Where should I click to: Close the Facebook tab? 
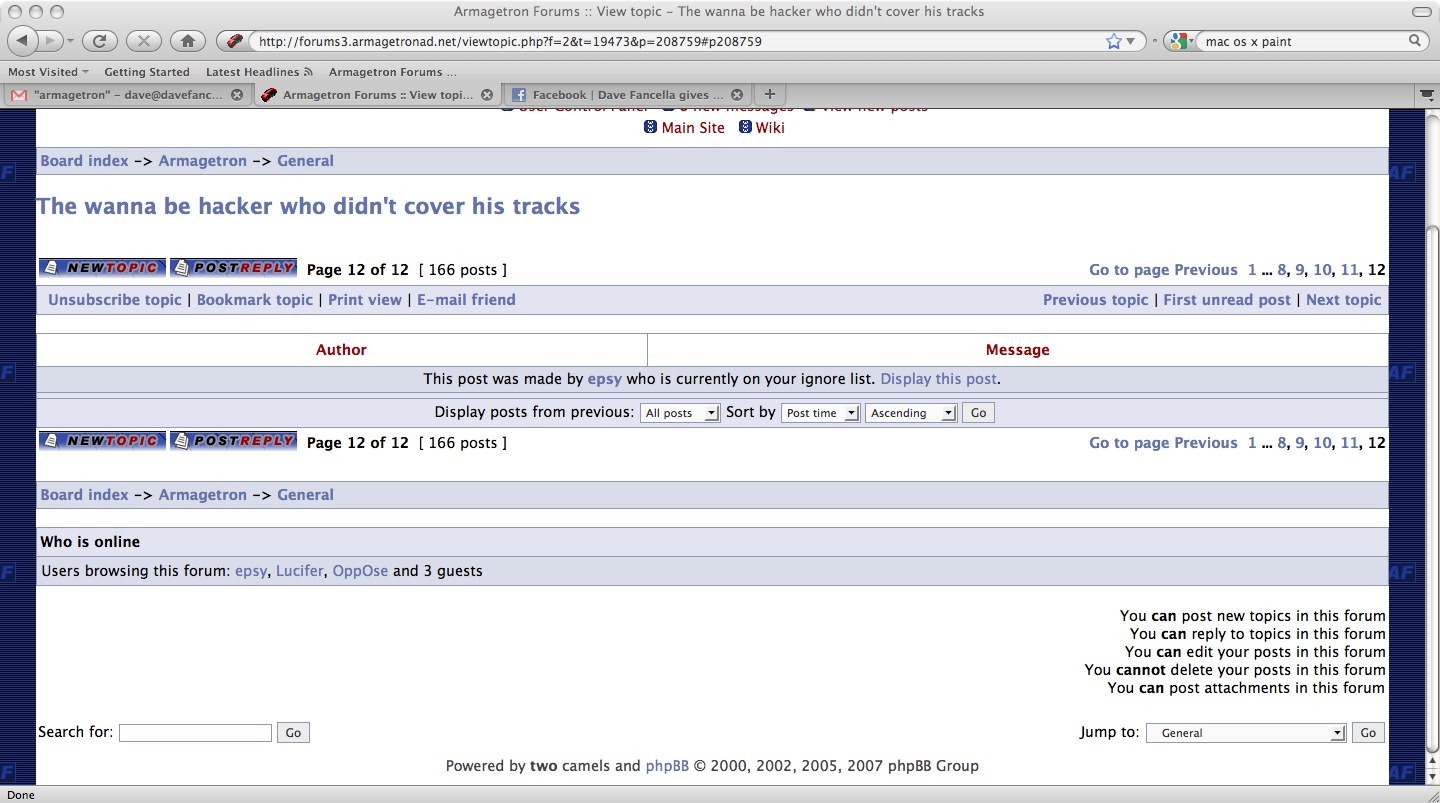738,95
